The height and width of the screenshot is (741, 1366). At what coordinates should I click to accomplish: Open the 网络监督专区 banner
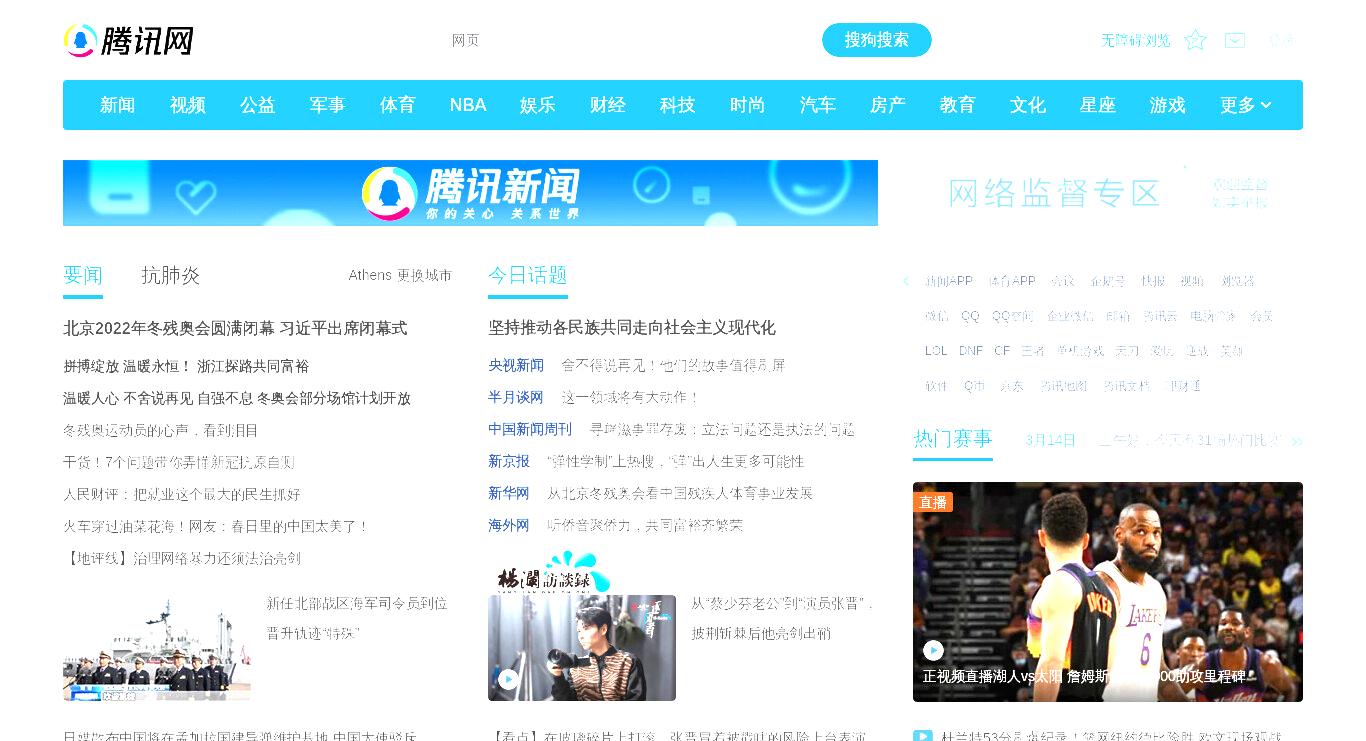pyautogui.click(x=1108, y=193)
